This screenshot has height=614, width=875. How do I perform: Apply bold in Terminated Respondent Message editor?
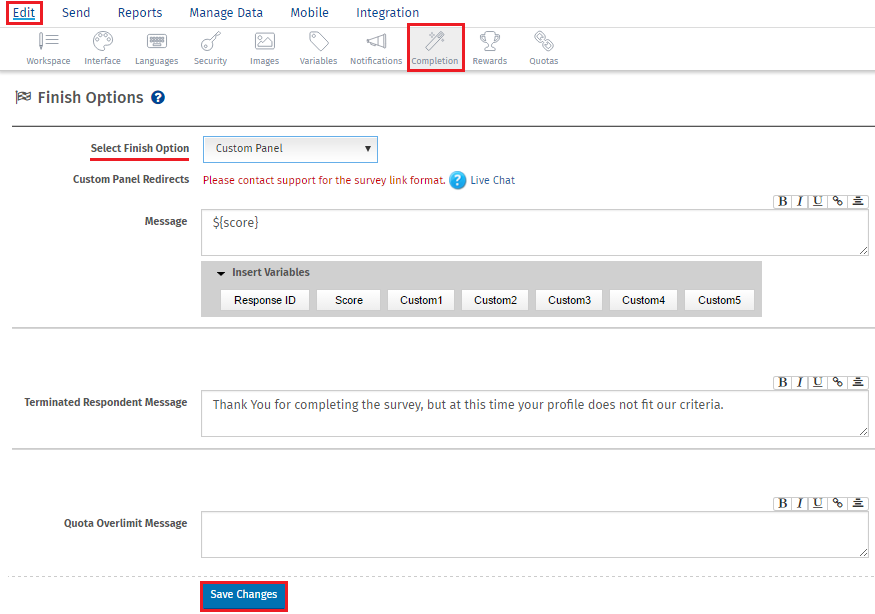(x=783, y=382)
